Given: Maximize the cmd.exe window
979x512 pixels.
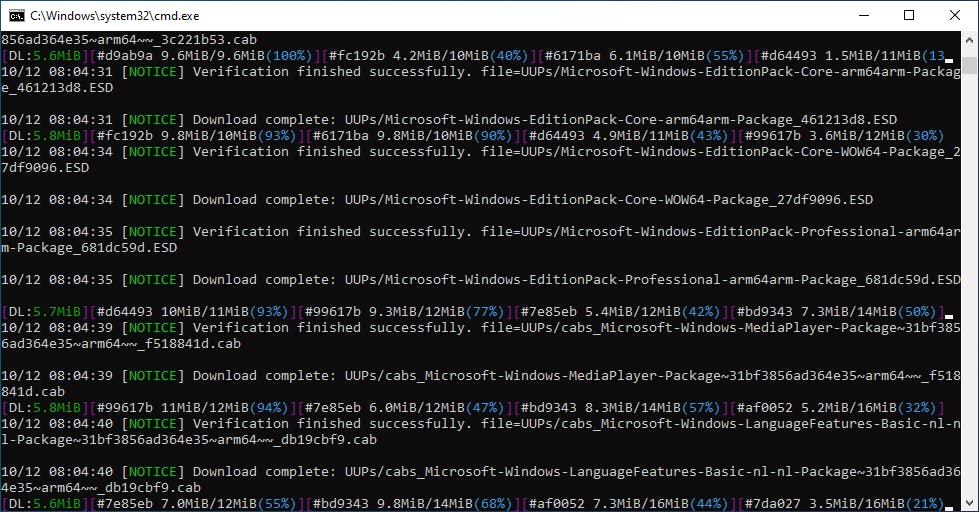Looking at the screenshot, I should (x=909, y=16).
